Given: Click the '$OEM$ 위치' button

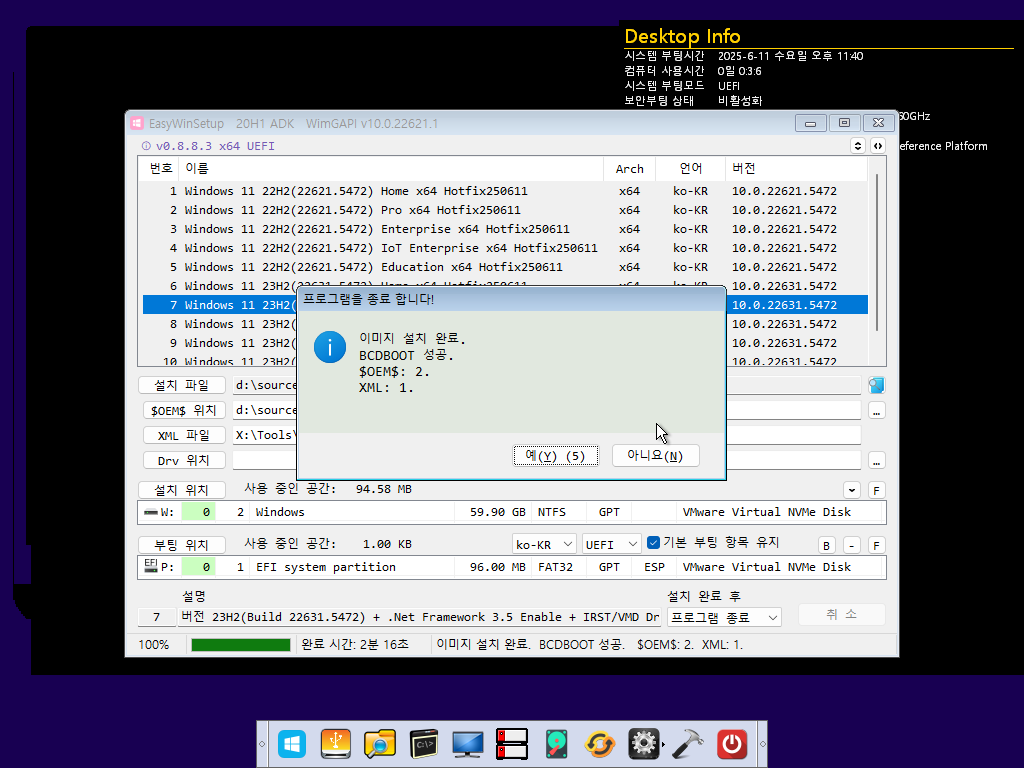Looking at the screenshot, I should 184,410.
